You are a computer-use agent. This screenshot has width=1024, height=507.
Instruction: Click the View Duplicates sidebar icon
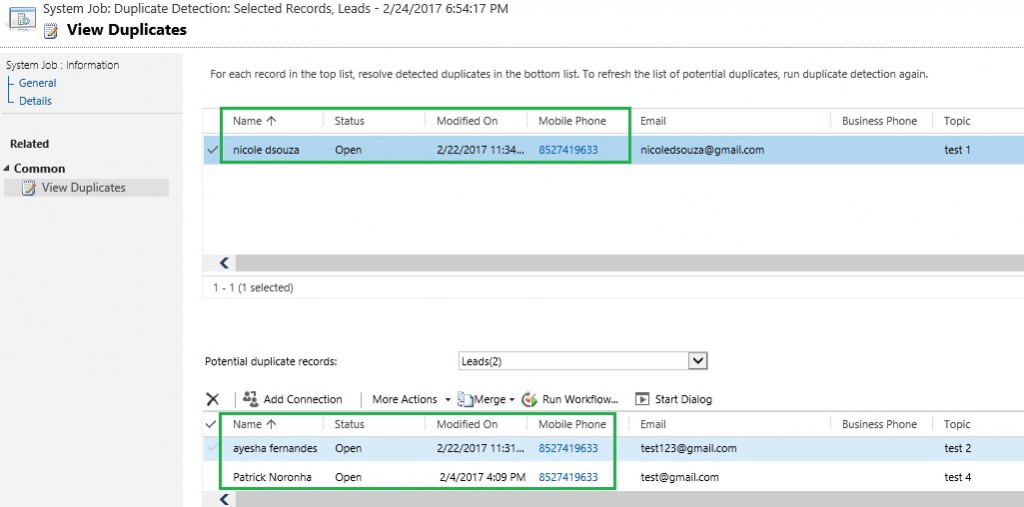pos(29,188)
